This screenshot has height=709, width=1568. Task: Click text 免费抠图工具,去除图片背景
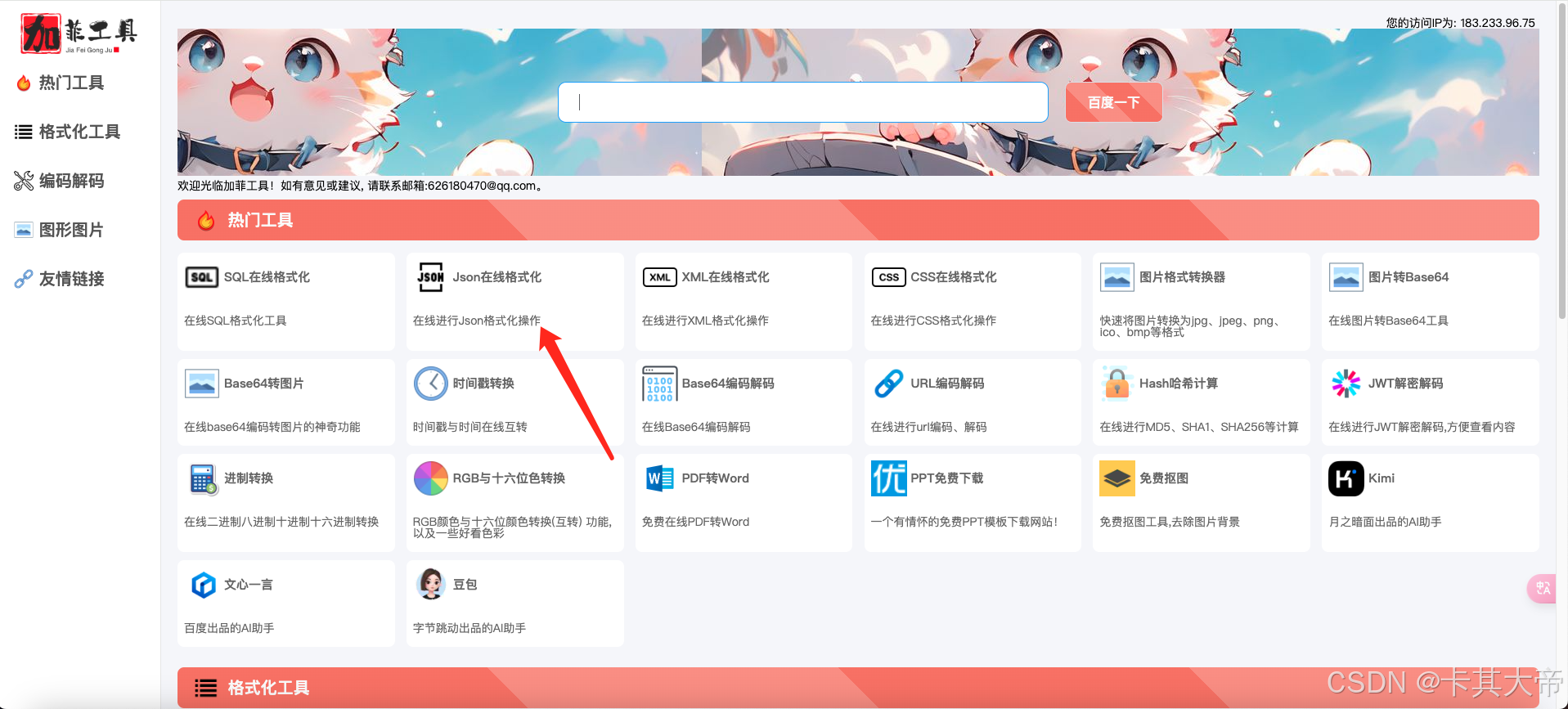pos(1170,522)
